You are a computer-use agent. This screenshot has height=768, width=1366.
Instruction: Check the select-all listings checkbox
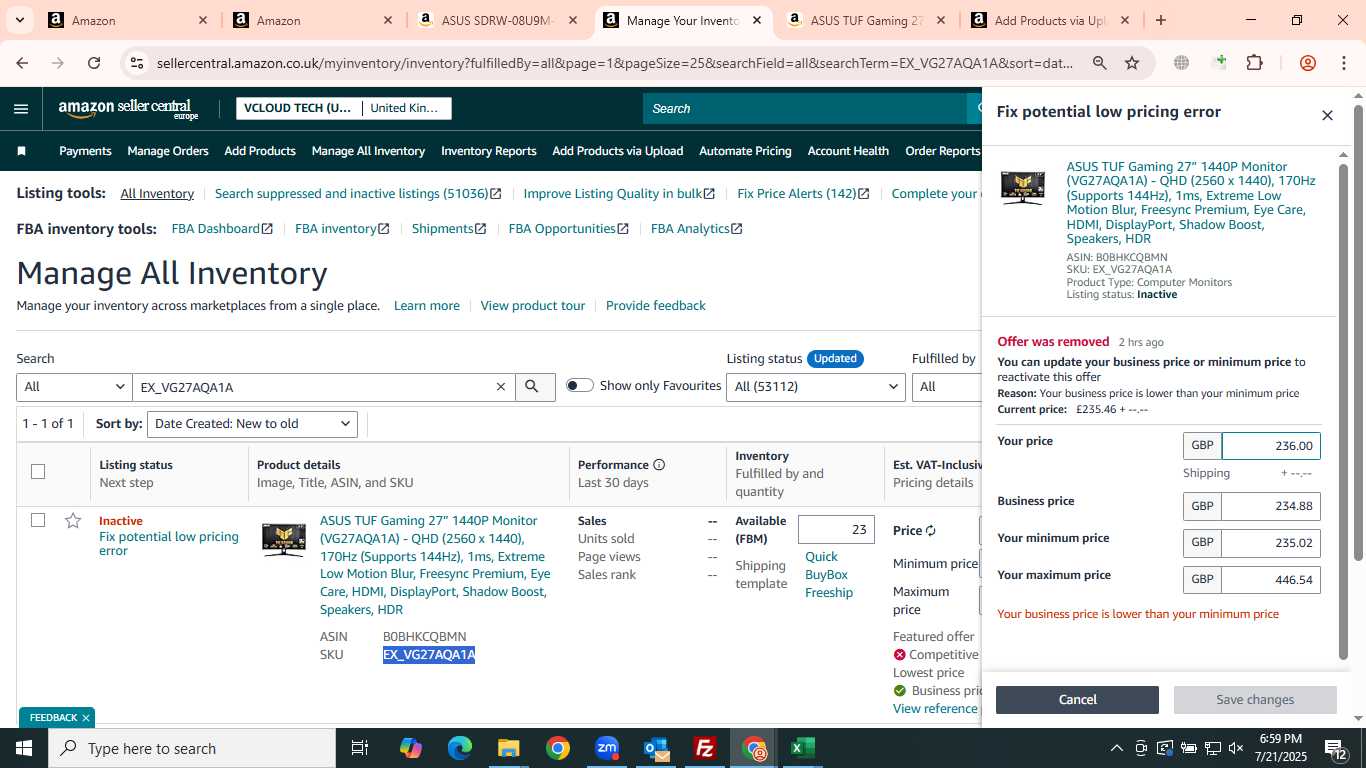(x=38, y=471)
